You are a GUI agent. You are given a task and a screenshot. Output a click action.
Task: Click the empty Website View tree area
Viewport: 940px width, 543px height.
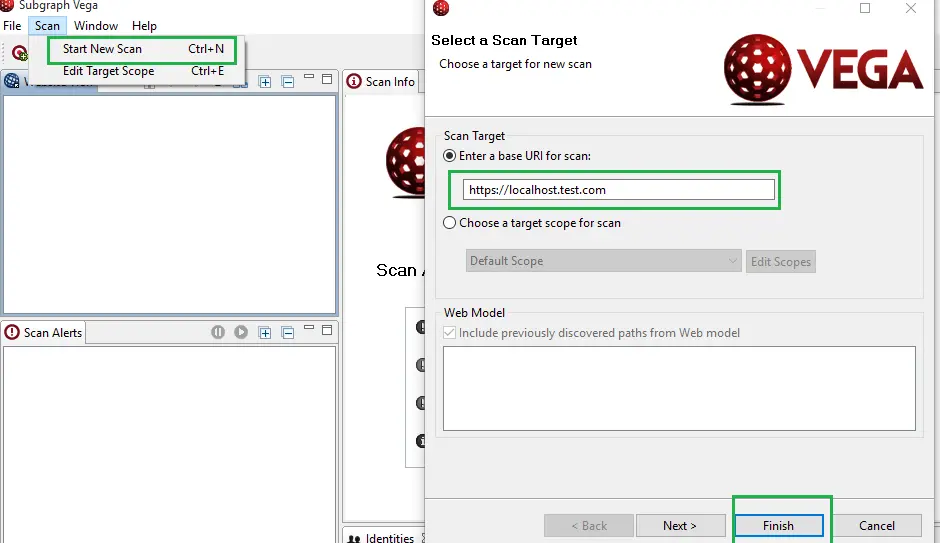tap(170, 204)
